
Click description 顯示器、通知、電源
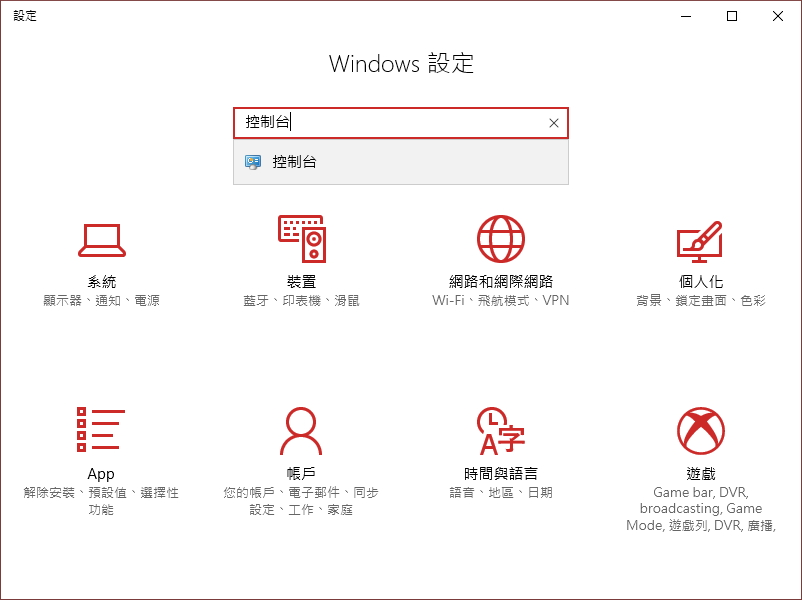101,300
